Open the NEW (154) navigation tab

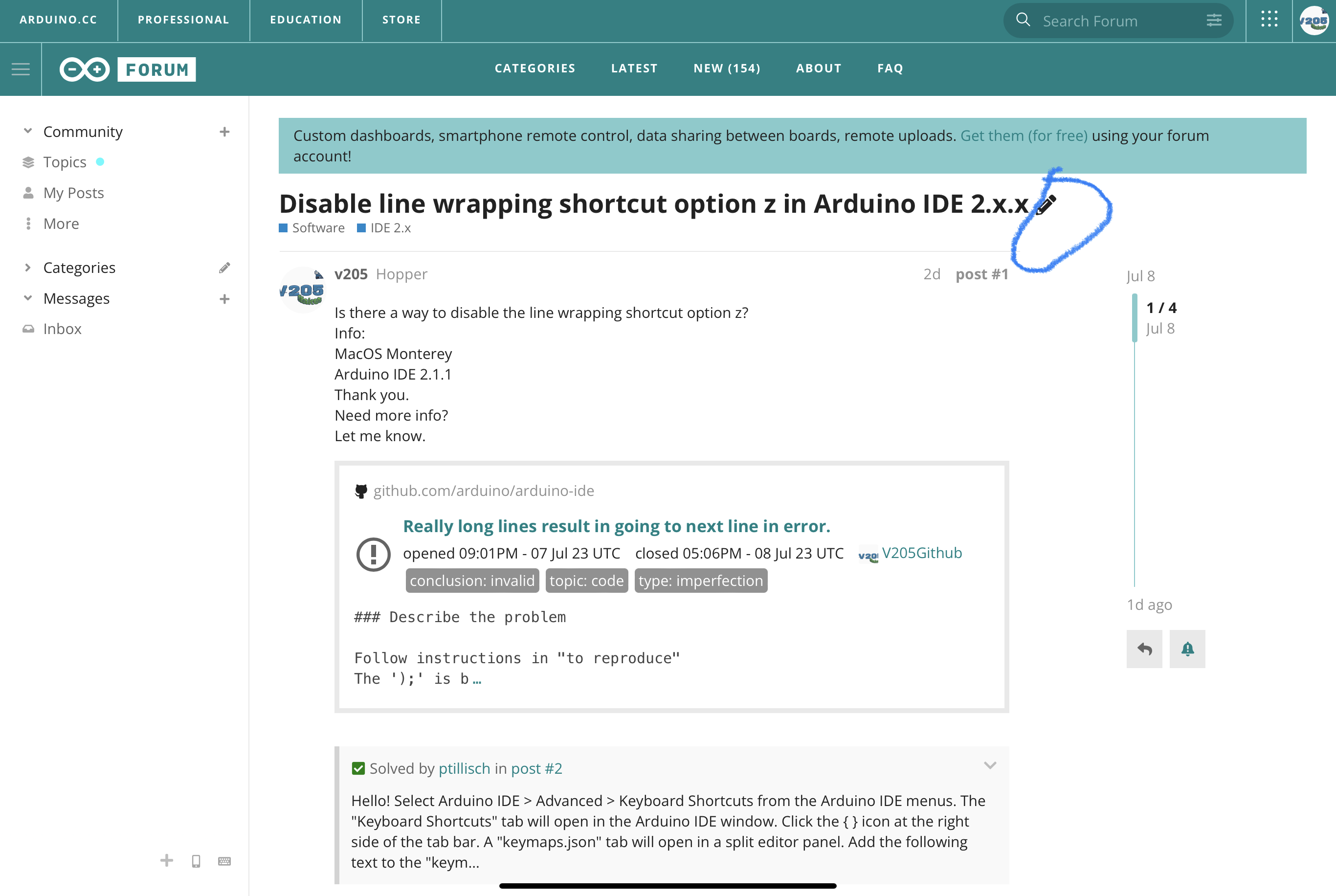tap(727, 68)
